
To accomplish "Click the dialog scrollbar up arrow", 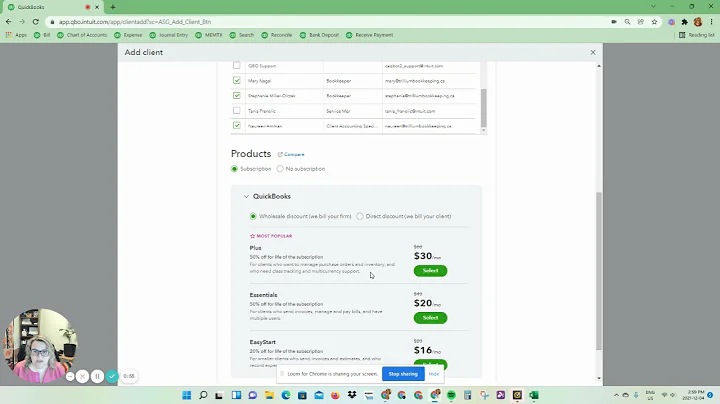I will coord(599,66).
